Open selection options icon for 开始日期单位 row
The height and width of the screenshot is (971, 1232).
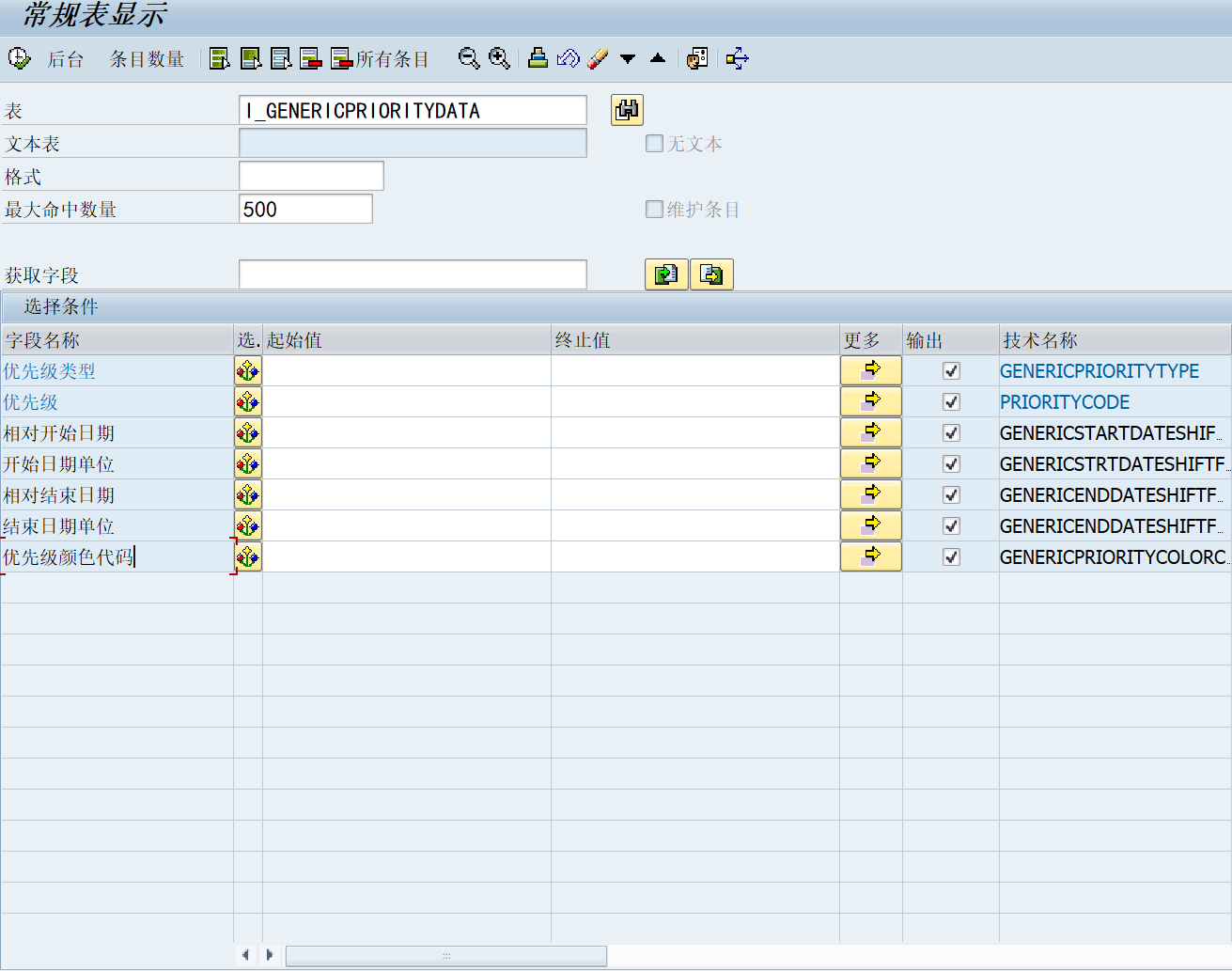[x=248, y=463]
